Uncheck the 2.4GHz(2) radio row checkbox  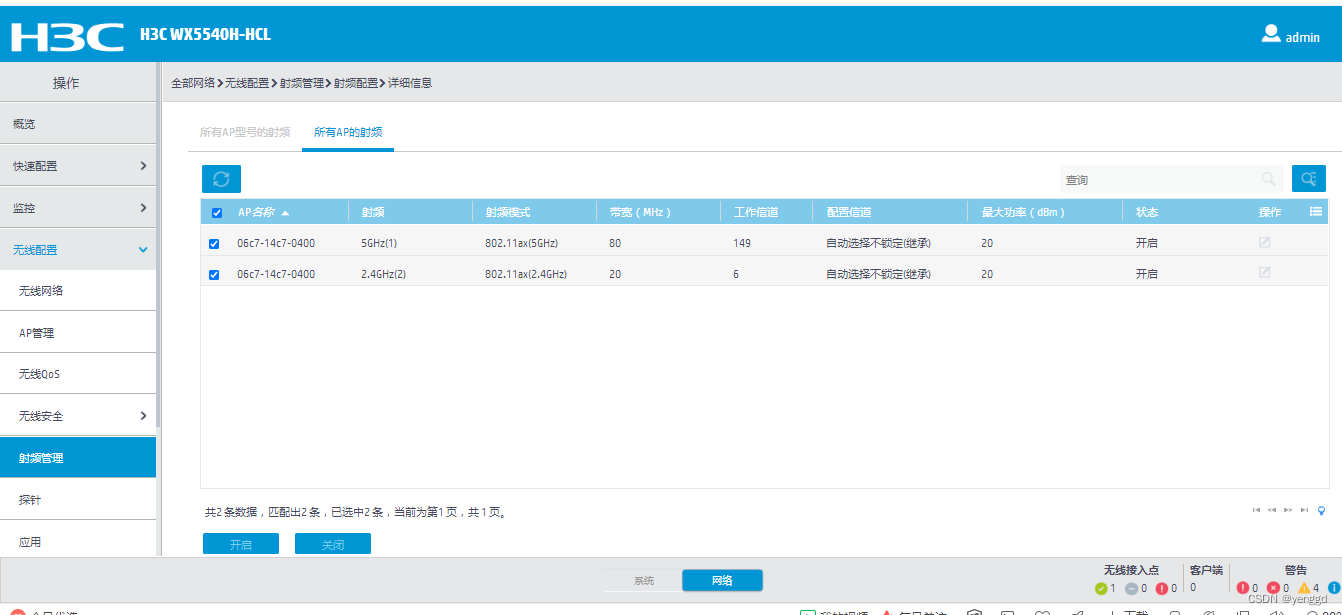point(214,273)
